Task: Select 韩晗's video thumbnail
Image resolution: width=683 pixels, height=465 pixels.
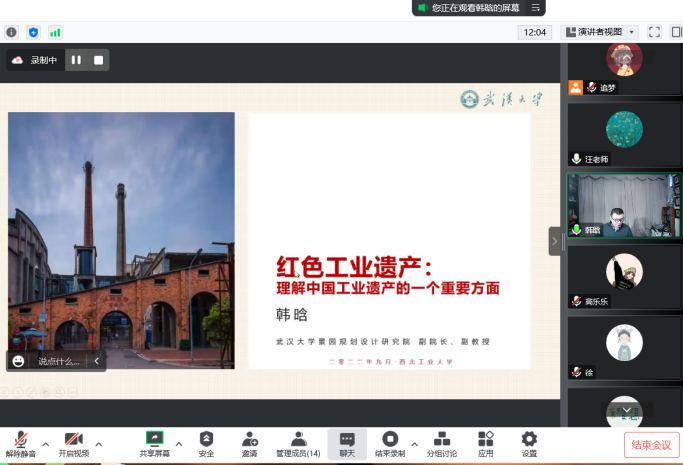Action: coord(624,205)
